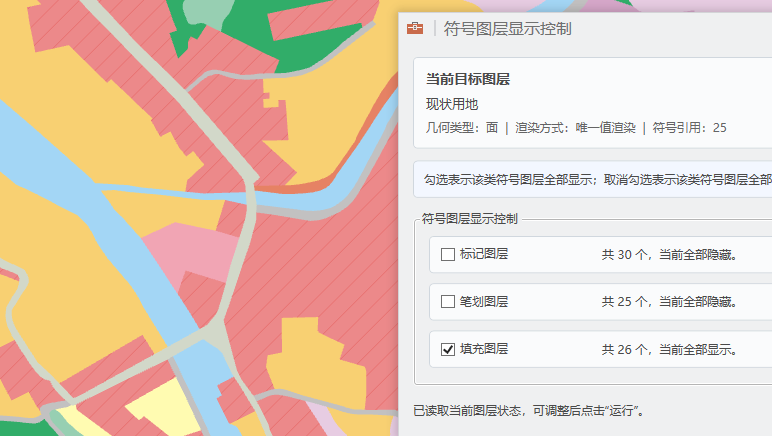Click the 当前目标图层 heading
The height and width of the screenshot is (436, 772).
(468, 80)
